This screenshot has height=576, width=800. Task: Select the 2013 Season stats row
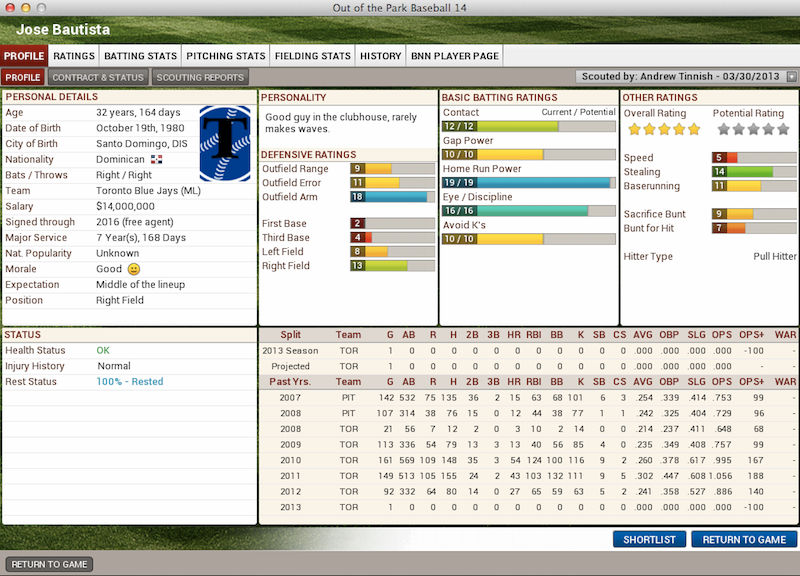click(x=528, y=350)
